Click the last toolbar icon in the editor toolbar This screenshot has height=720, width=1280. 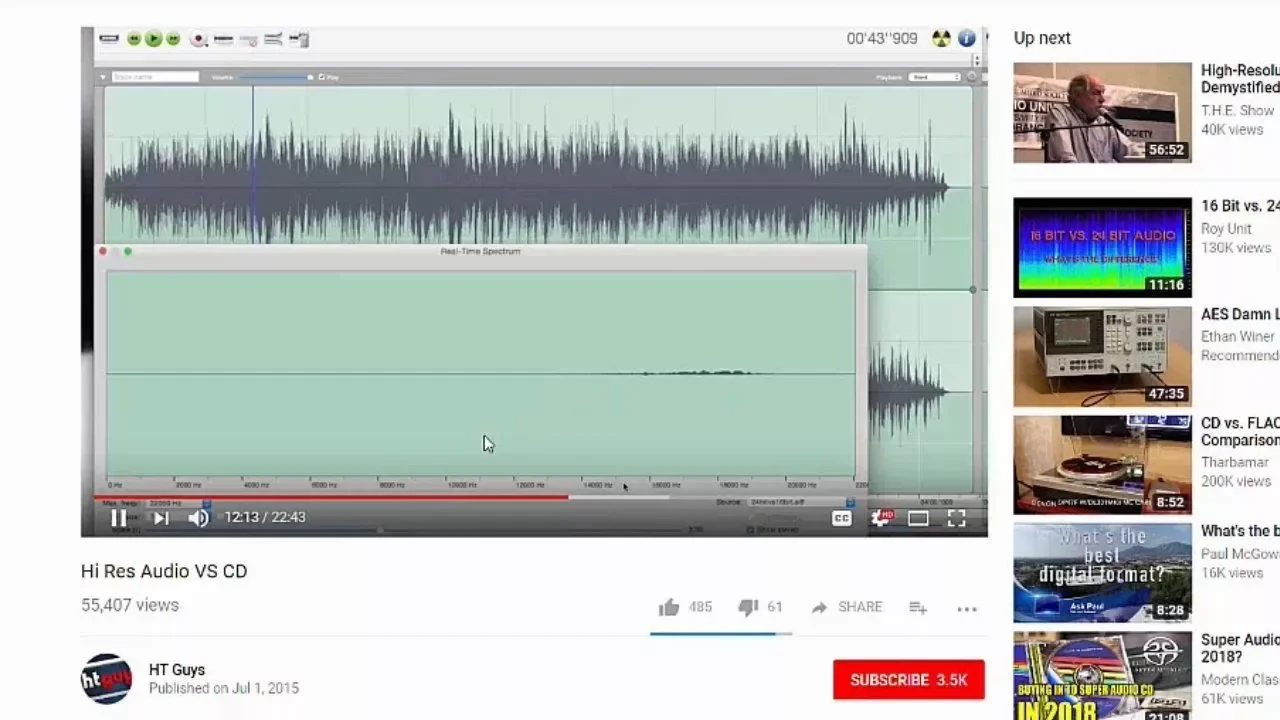[299, 39]
